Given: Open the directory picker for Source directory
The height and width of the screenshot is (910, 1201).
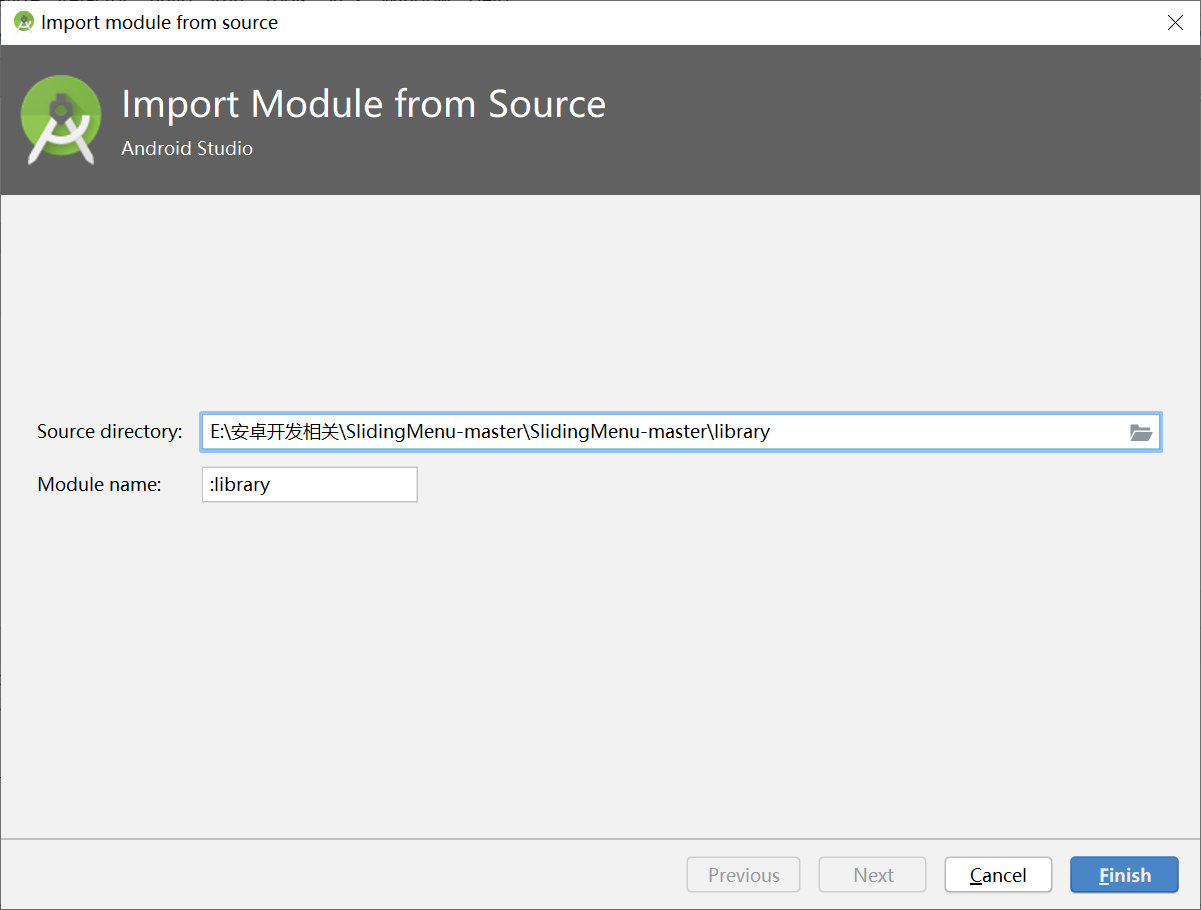Looking at the screenshot, I should [1140, 432].
